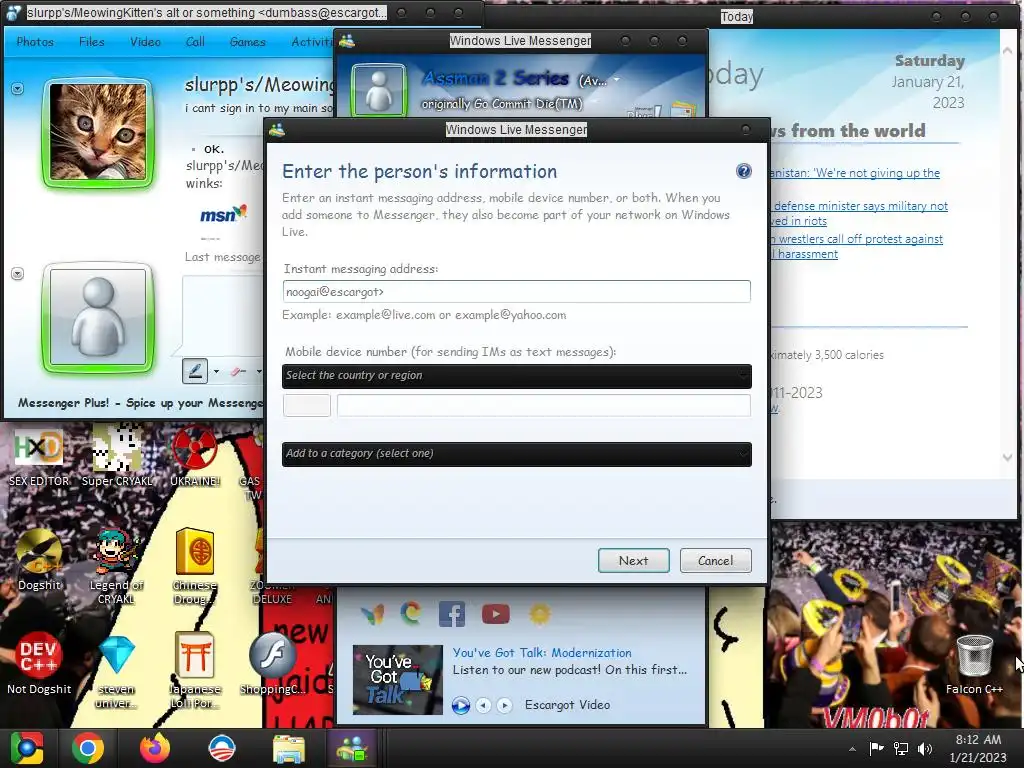1024x768 pixels.
Task: Open You've Got Talk: Modernization link
Action: [542, 652]
